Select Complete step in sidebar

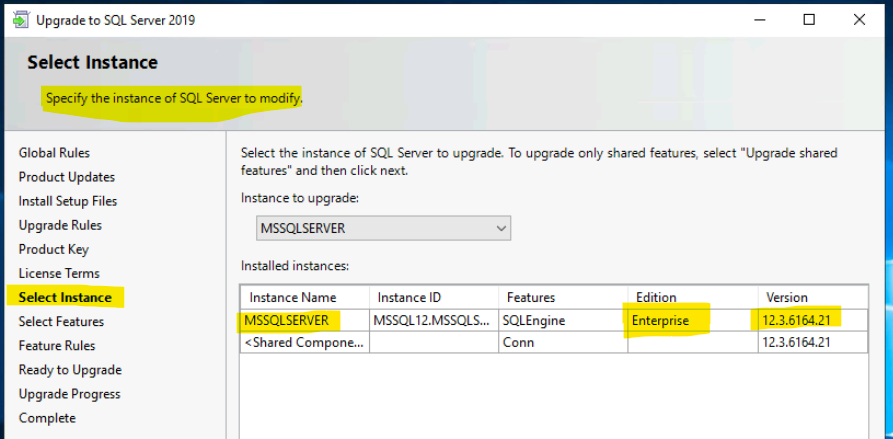pos(47,418)
